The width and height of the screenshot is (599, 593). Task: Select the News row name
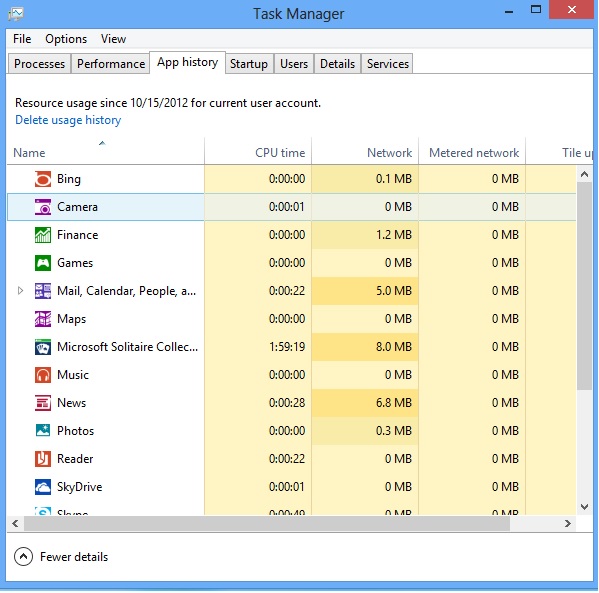(x=71, y=403)
